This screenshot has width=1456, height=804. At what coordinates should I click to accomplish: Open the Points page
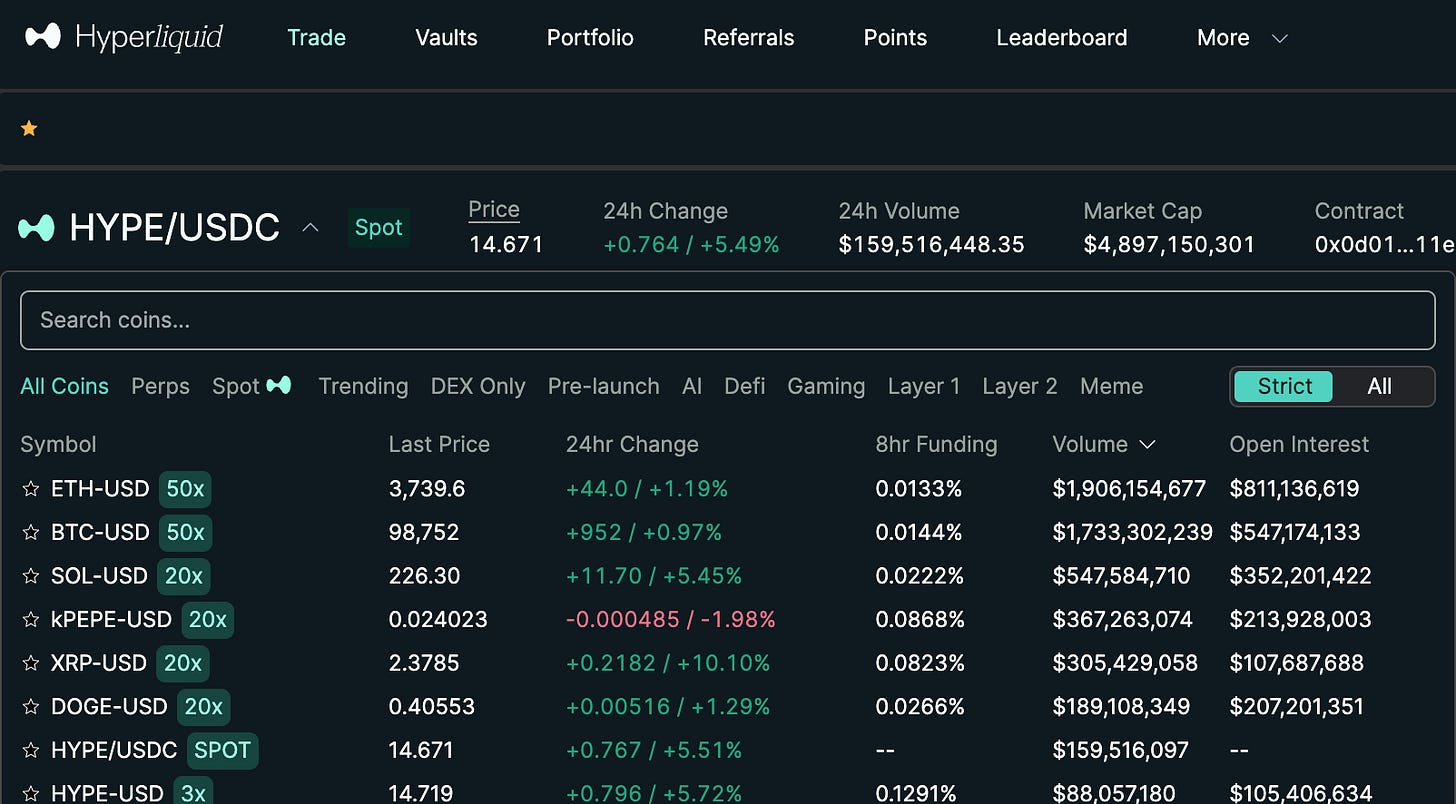click(895, 38)
